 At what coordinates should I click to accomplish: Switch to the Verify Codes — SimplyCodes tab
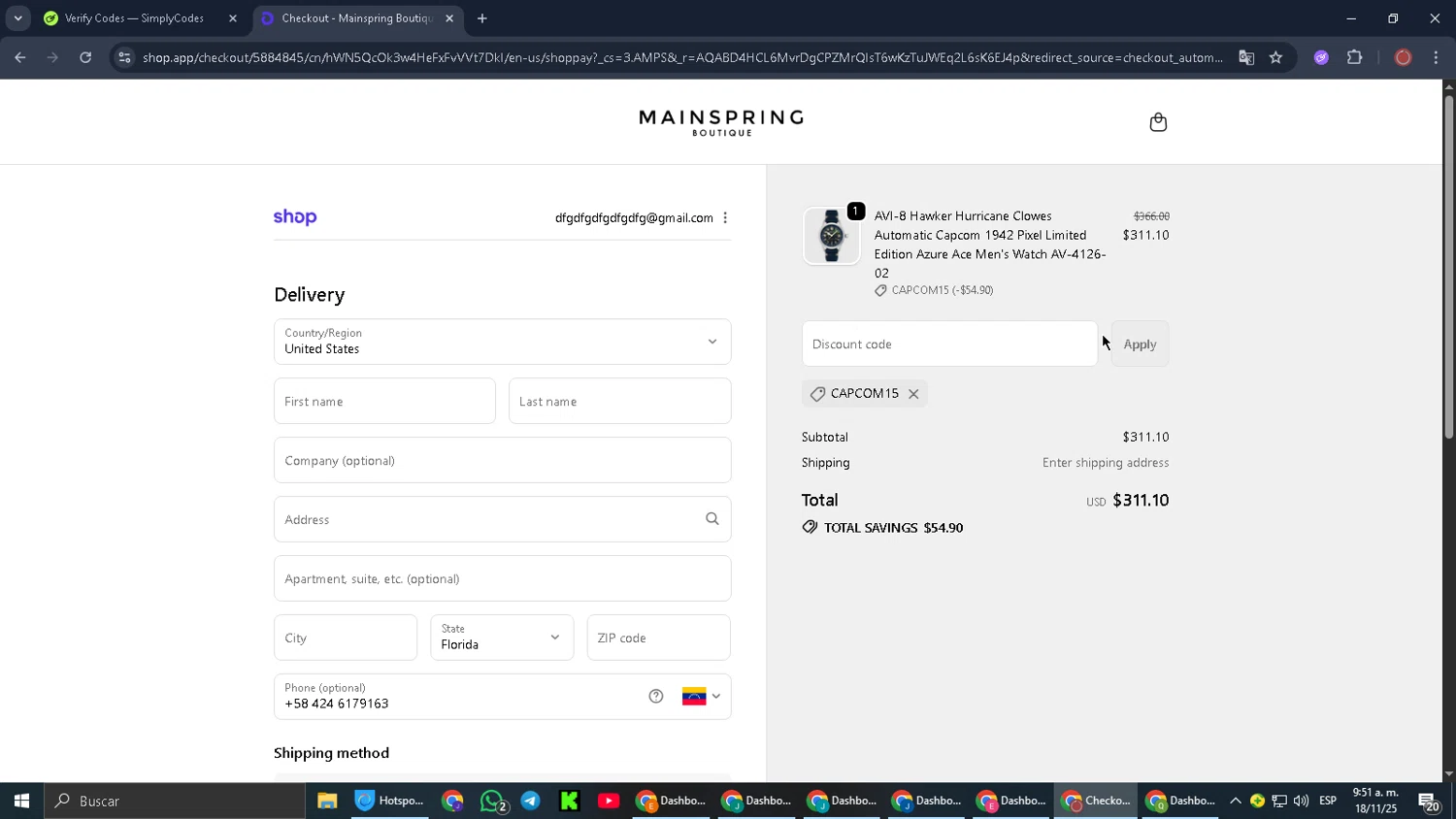[134, 18]
